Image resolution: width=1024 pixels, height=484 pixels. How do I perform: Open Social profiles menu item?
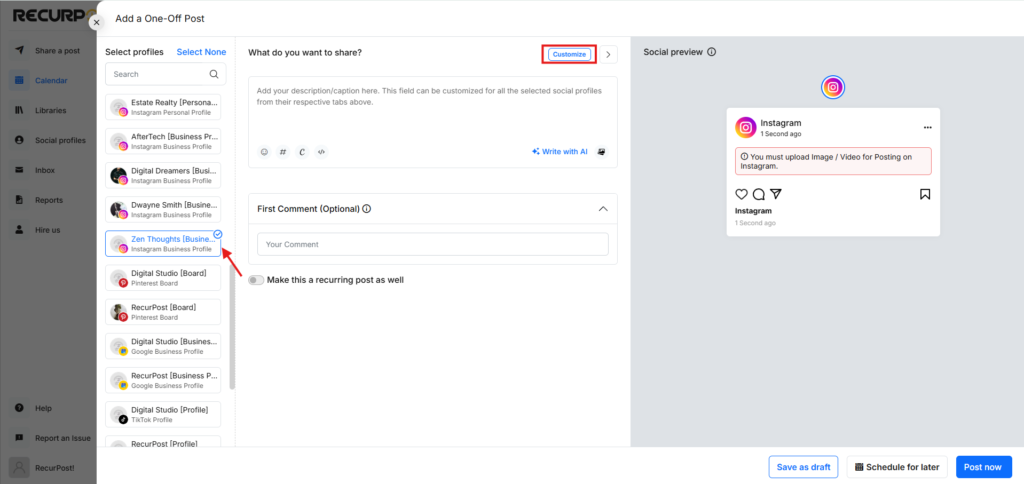pyautogui.click(x=60, y=140)
